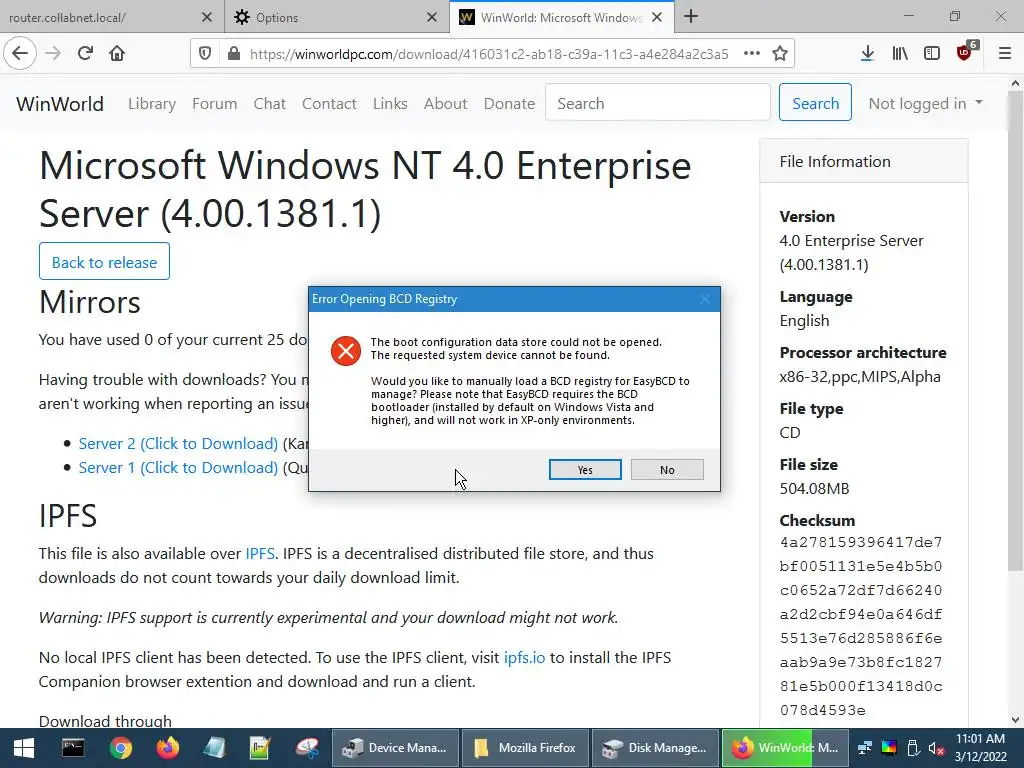This screenshot has width=1024, height=768.
Task: Click the network tray icon
Action: tap(865, 748)
